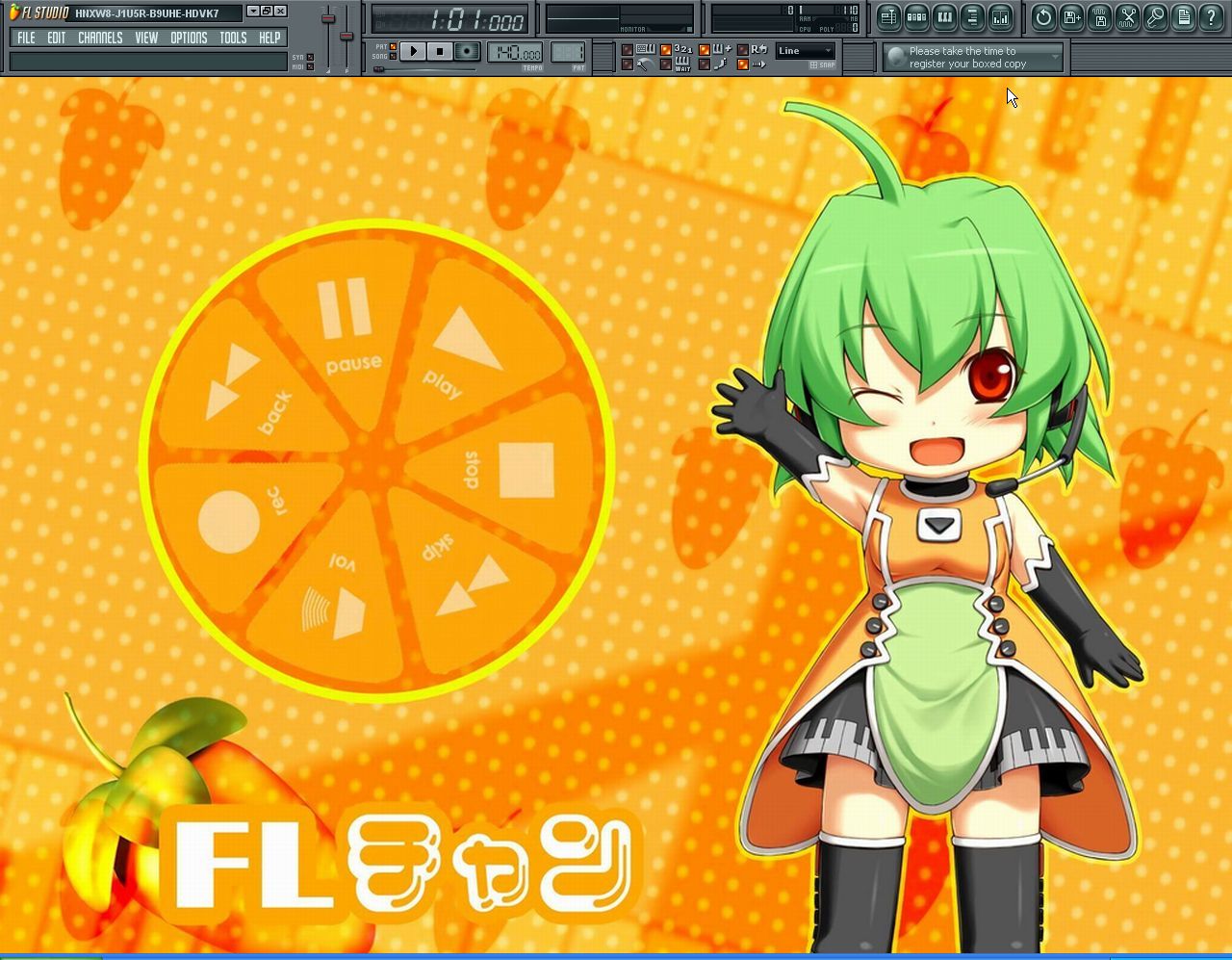The width and height of the screenshot is (1232, 960).
Task: Toggle Wait for input before recording
Action: click(x=666, y=65)
